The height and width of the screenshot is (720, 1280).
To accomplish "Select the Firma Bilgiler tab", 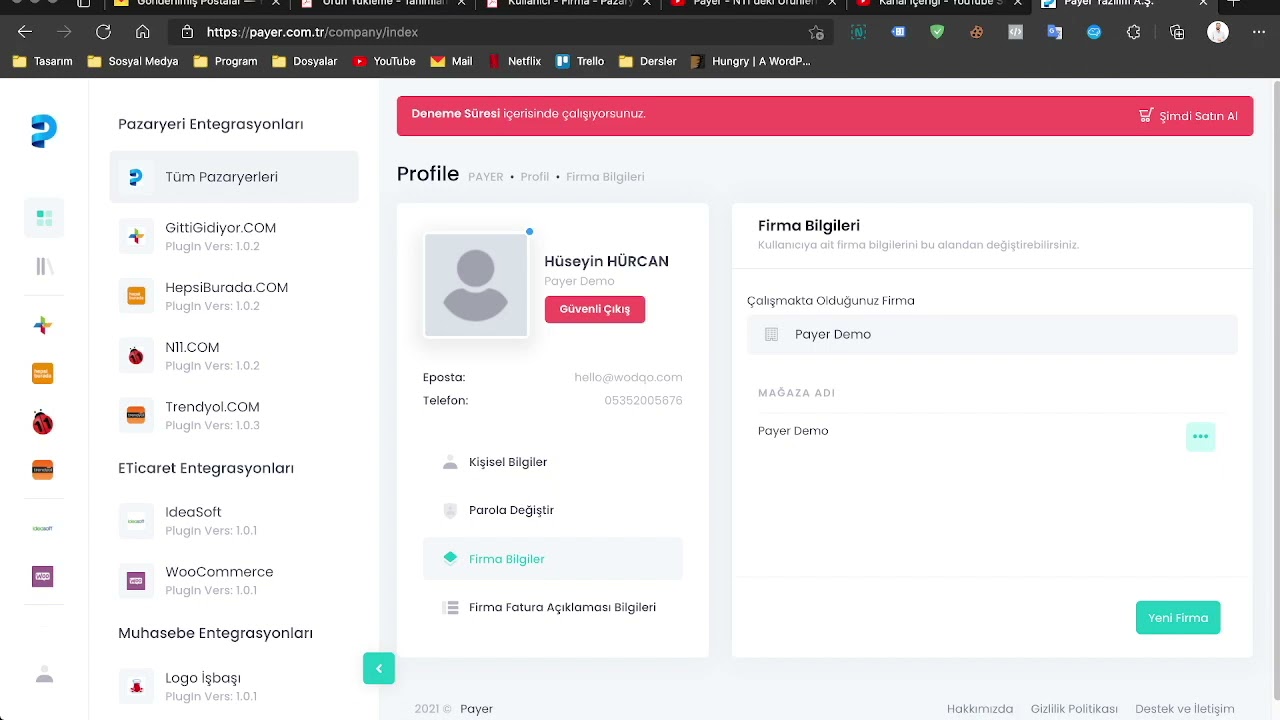I will pos(553,559).
